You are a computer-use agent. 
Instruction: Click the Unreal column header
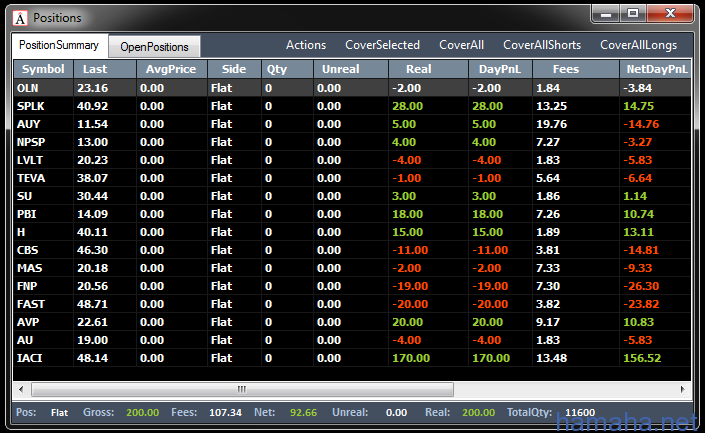pyautogui.click(x=351, y=69)
